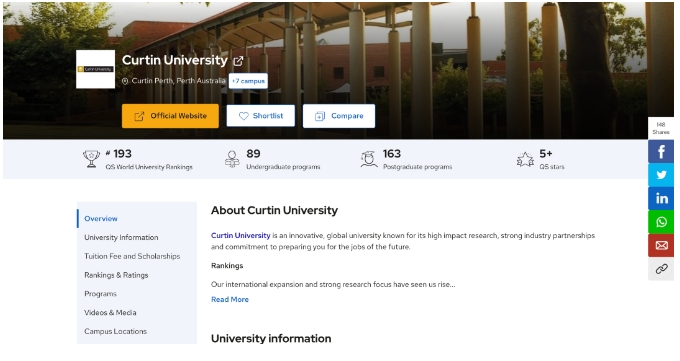This screenshot has height=361, width=680.
Task: Send the page via the WhatsApp icon
Action: (661, 222)
